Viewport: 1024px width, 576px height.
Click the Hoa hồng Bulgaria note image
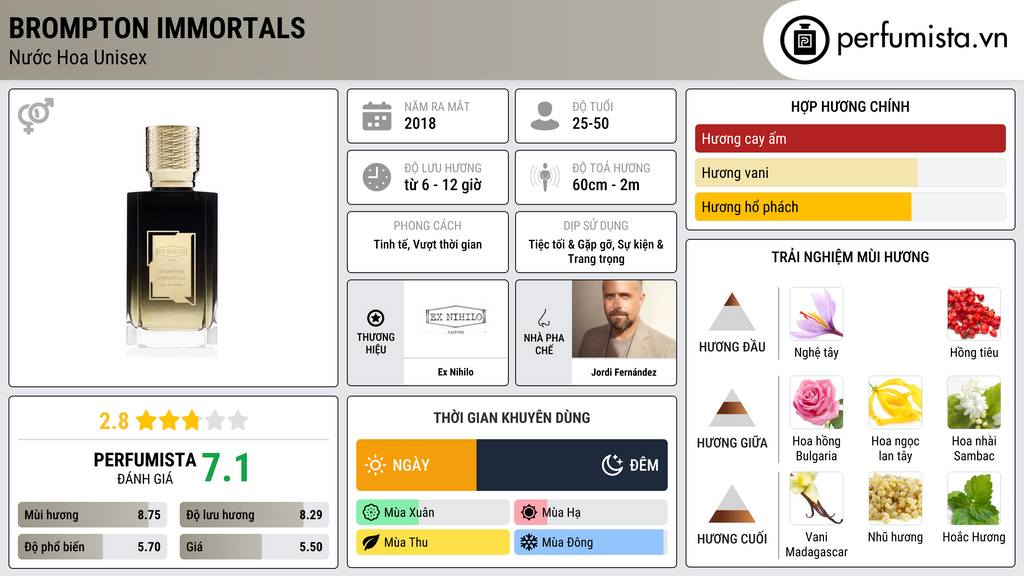tap(816, 402)
